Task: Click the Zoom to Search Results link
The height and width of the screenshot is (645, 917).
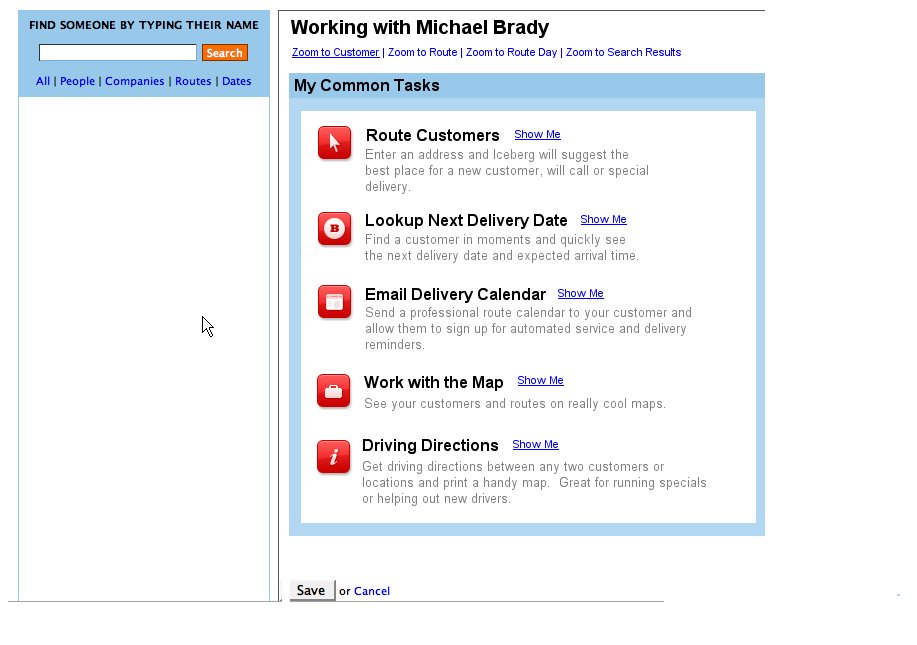Action: coord(623,53)
